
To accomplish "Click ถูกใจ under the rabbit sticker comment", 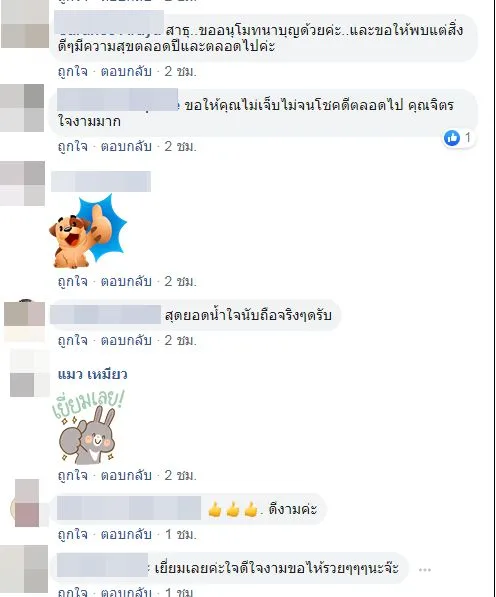I will [72, 476].
